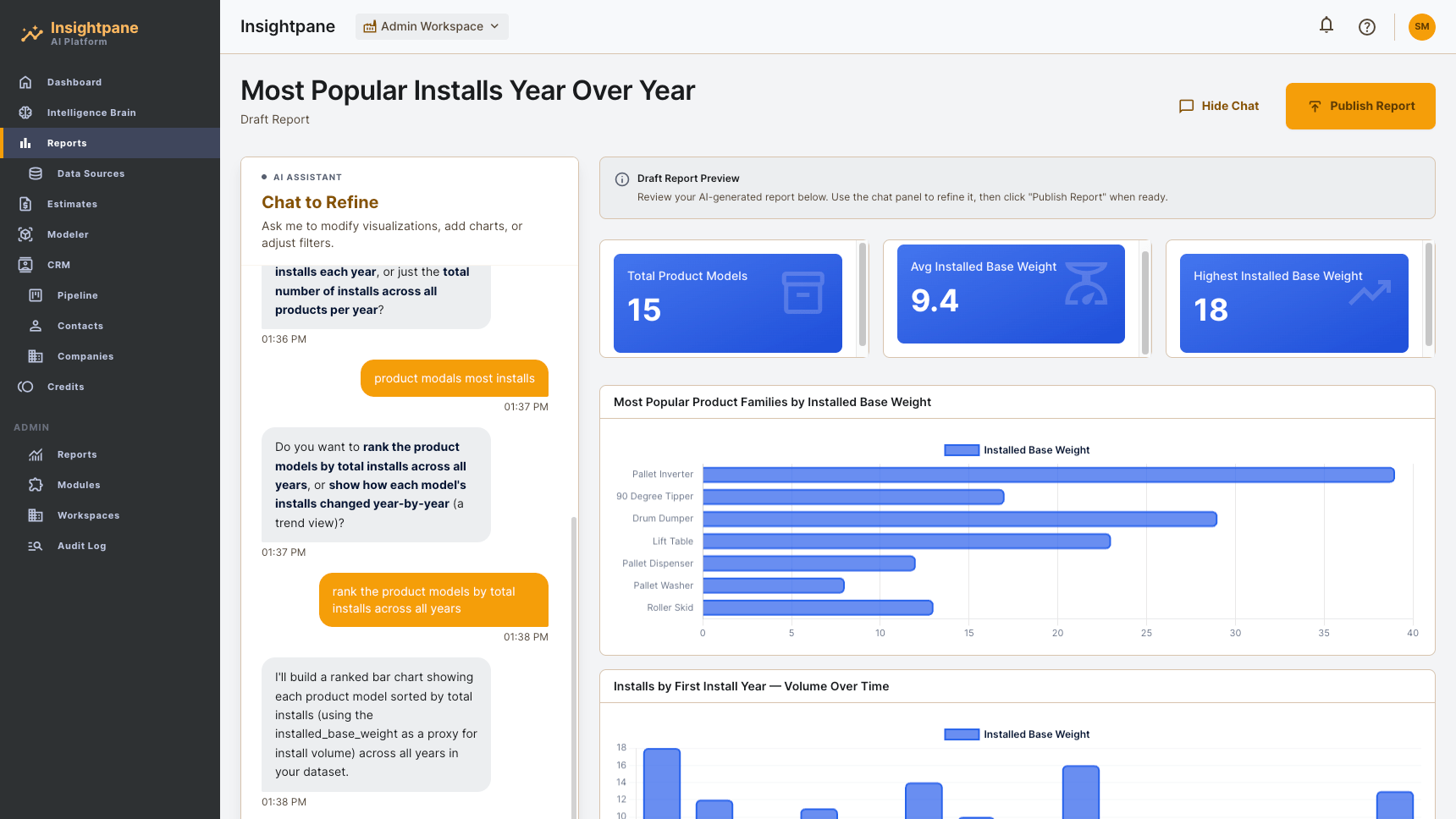Viewport: 1456px width, 819px height.
Task: Click the scale icon on Avg Installed Base Weight card
Action: pyautogui.click(x=1086, y=283)
